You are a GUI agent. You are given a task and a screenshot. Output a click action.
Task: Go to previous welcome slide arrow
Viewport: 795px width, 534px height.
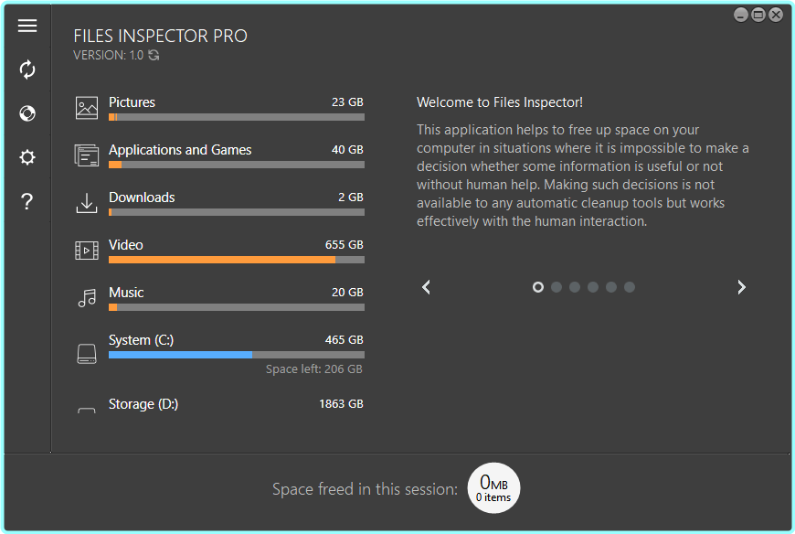tap(427, 287)
